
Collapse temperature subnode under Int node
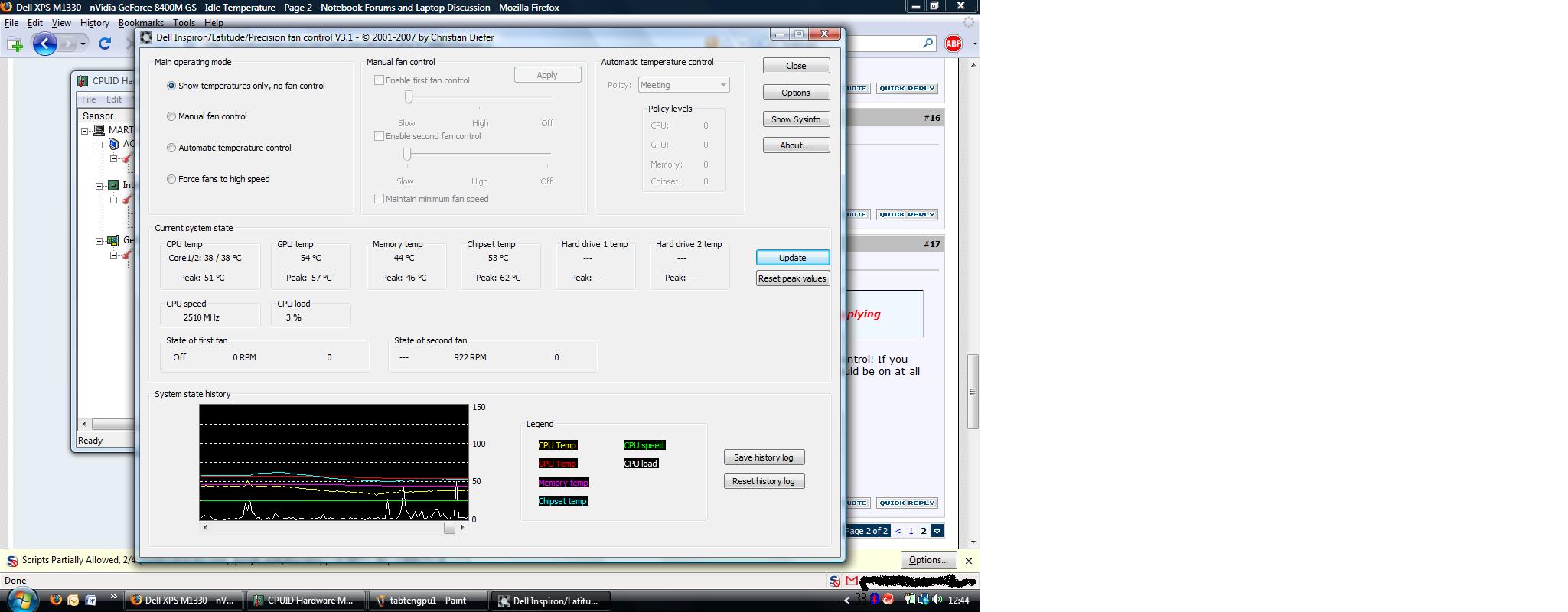[113, 200]
